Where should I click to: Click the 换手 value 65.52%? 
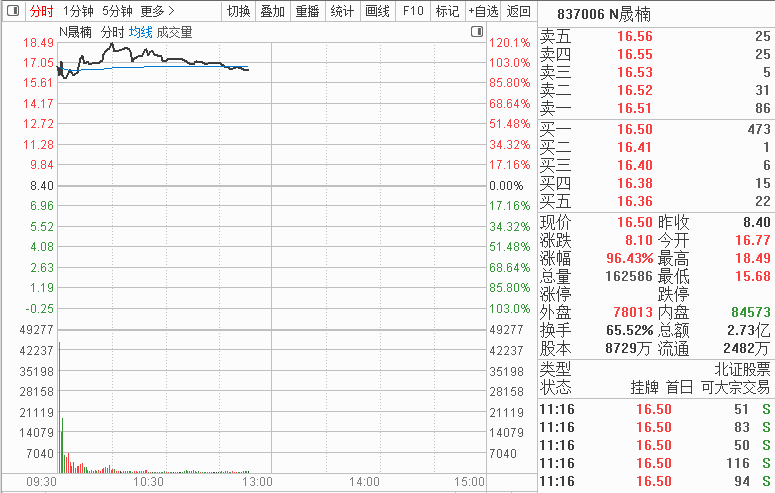tap(630, 330)
